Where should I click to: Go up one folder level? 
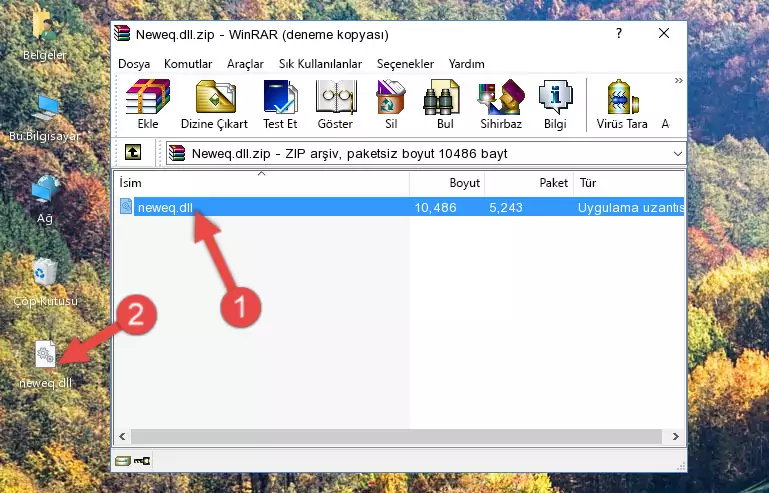click(133, 153)
